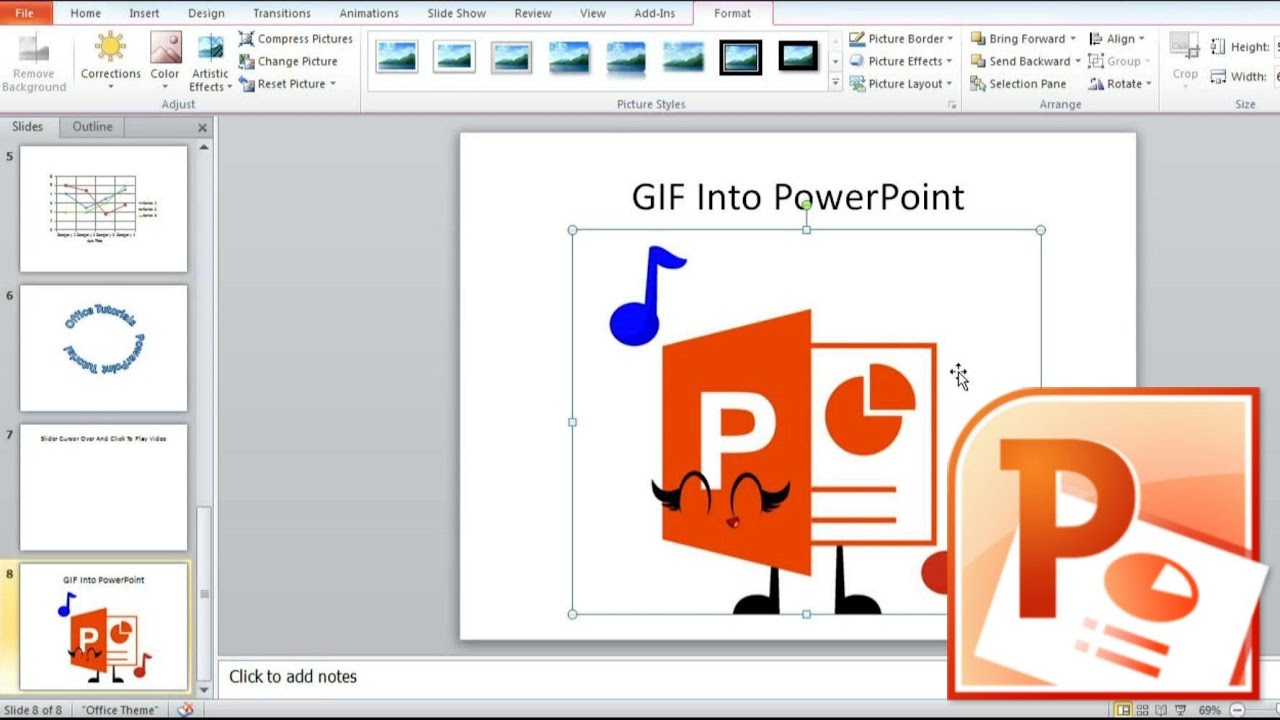The image size is (1280, 720).
Task: Switch to the Add-Ins tab
Action: click(x=654, y=13)
